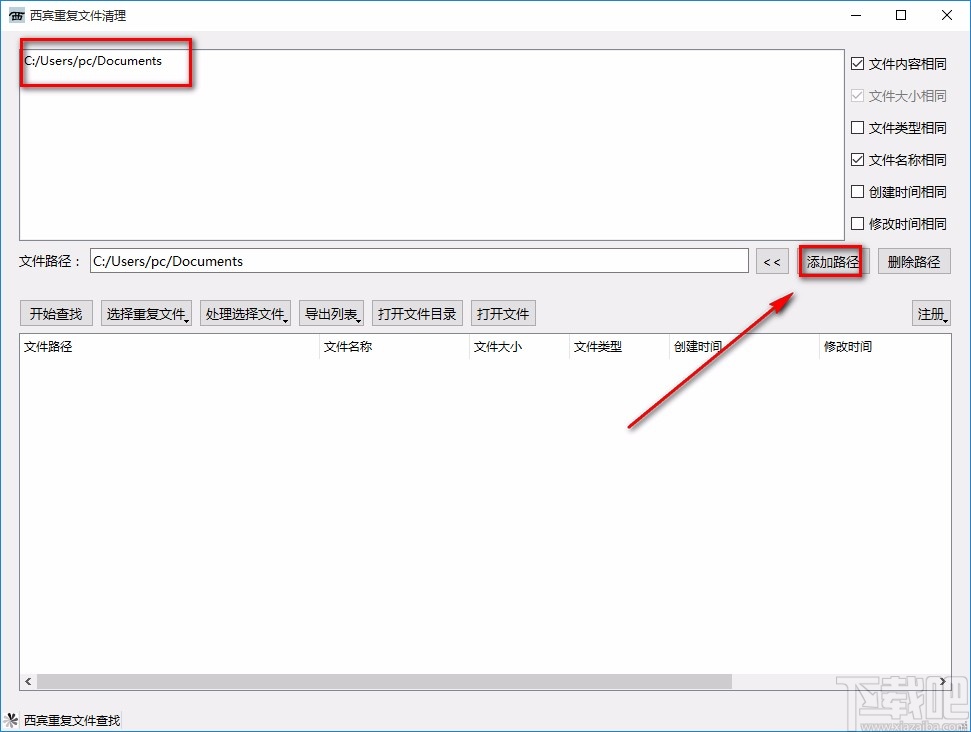Sort by the 文件名称 column header
971x732 pixels.
point(394,347)
